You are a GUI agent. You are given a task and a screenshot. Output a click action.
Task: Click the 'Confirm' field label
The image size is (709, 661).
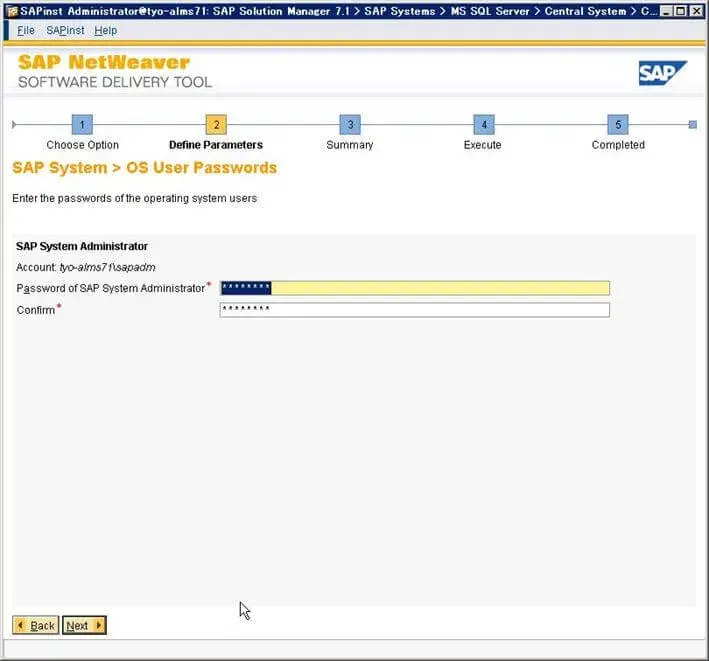coord(36,310)
